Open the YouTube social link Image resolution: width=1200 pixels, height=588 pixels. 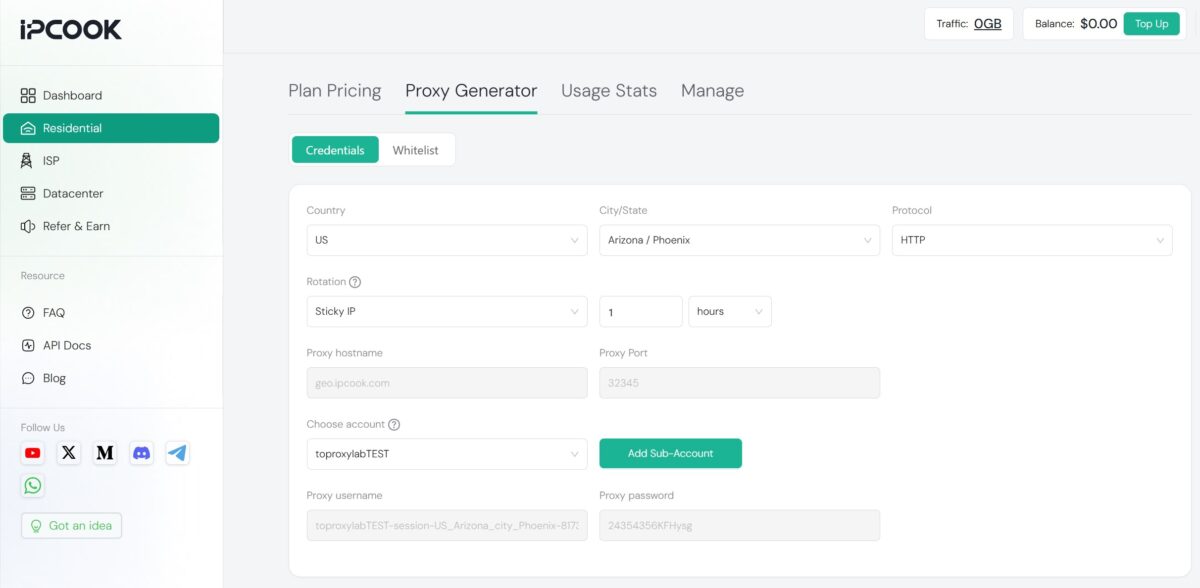coord(33,453)
